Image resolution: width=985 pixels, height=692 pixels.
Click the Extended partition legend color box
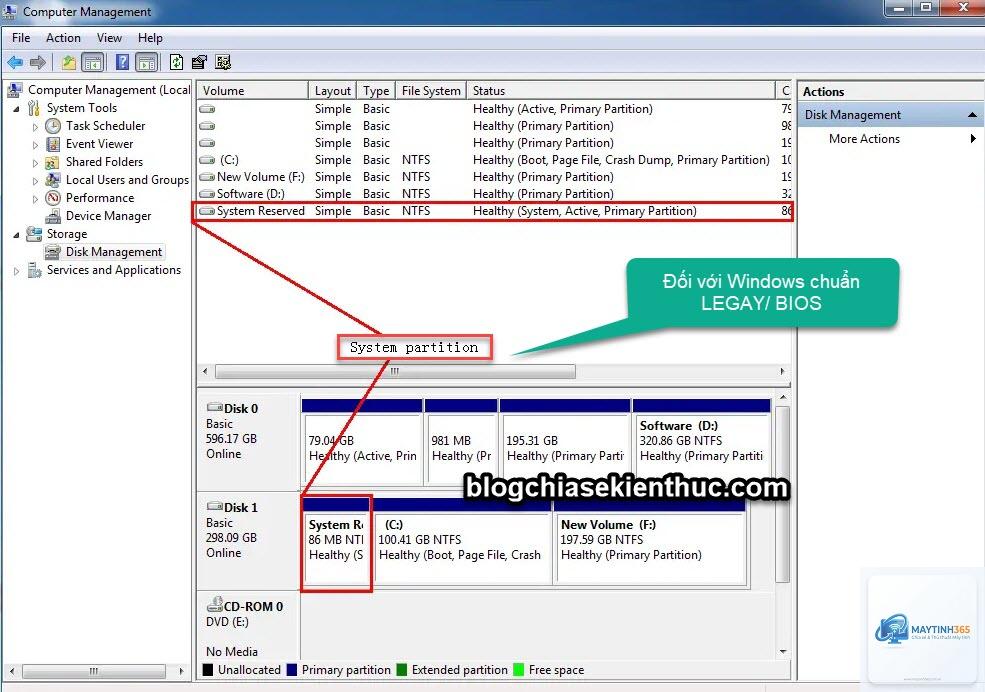402,670
